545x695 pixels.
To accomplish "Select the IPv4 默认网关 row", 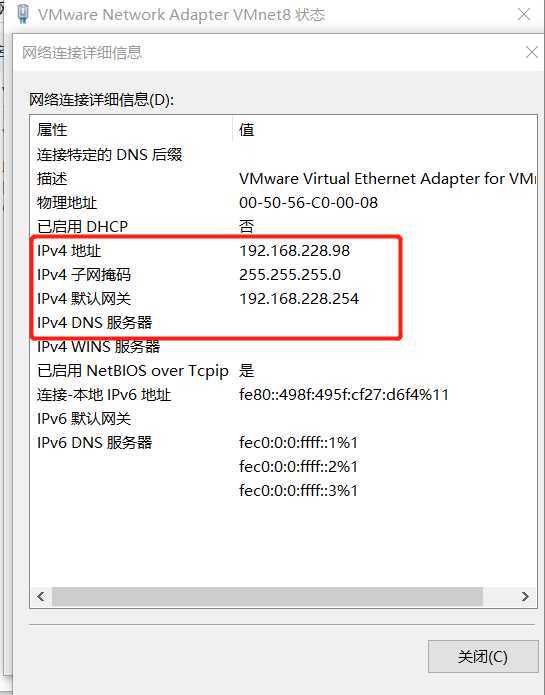I will [x=284, y=299].
